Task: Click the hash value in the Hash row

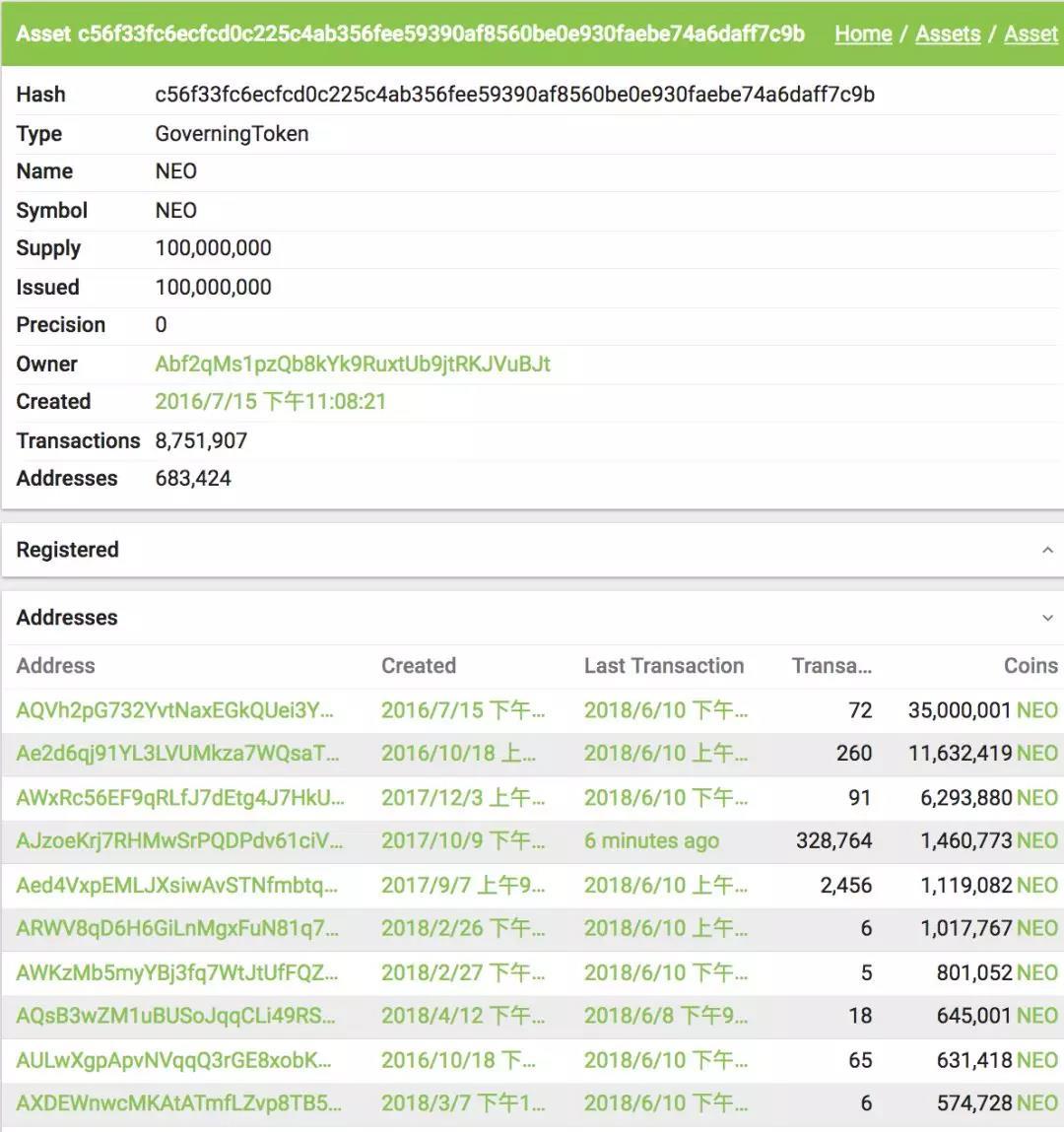Action: point(514,95)
